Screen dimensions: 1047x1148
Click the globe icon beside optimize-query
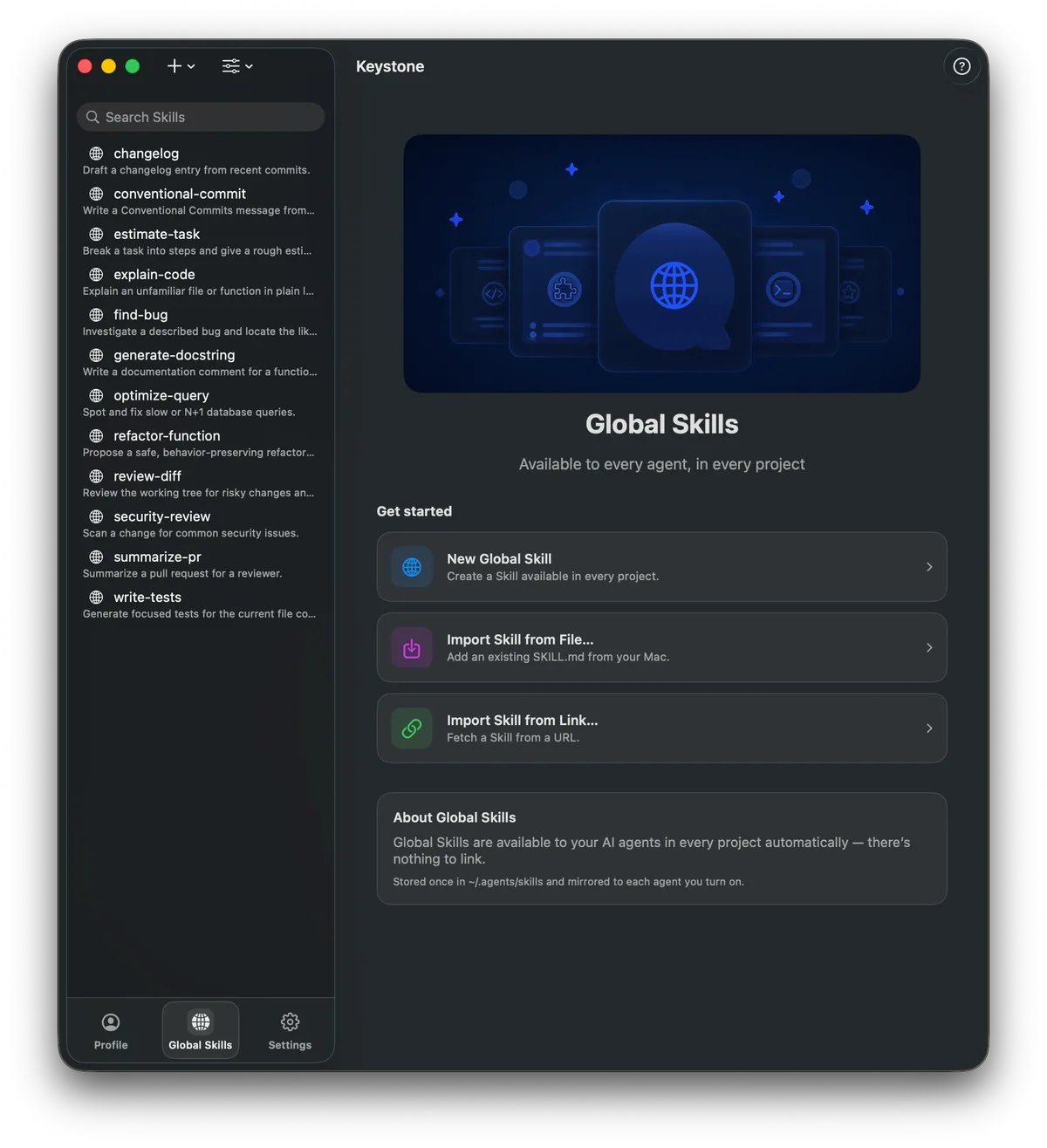tap(96, 395)
